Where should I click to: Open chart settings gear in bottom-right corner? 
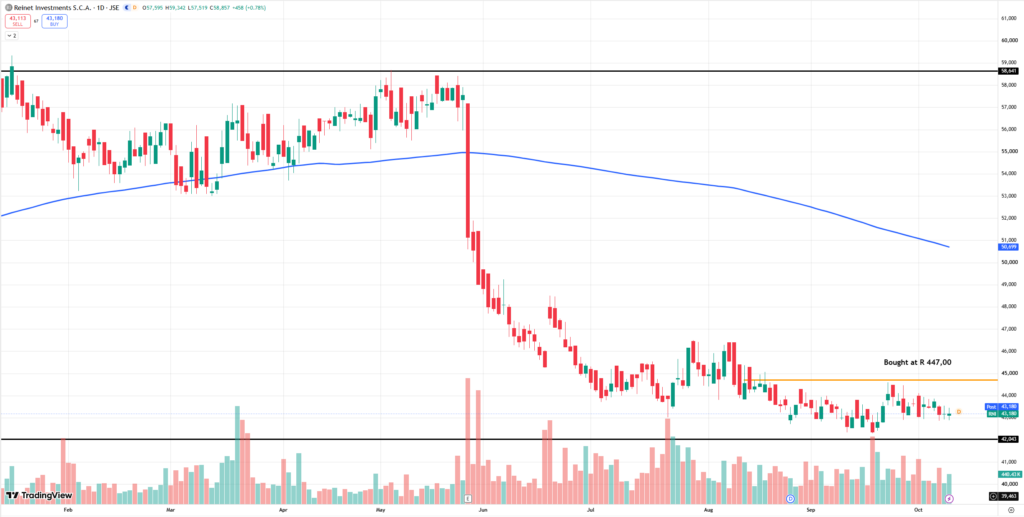pos(1011,510)
